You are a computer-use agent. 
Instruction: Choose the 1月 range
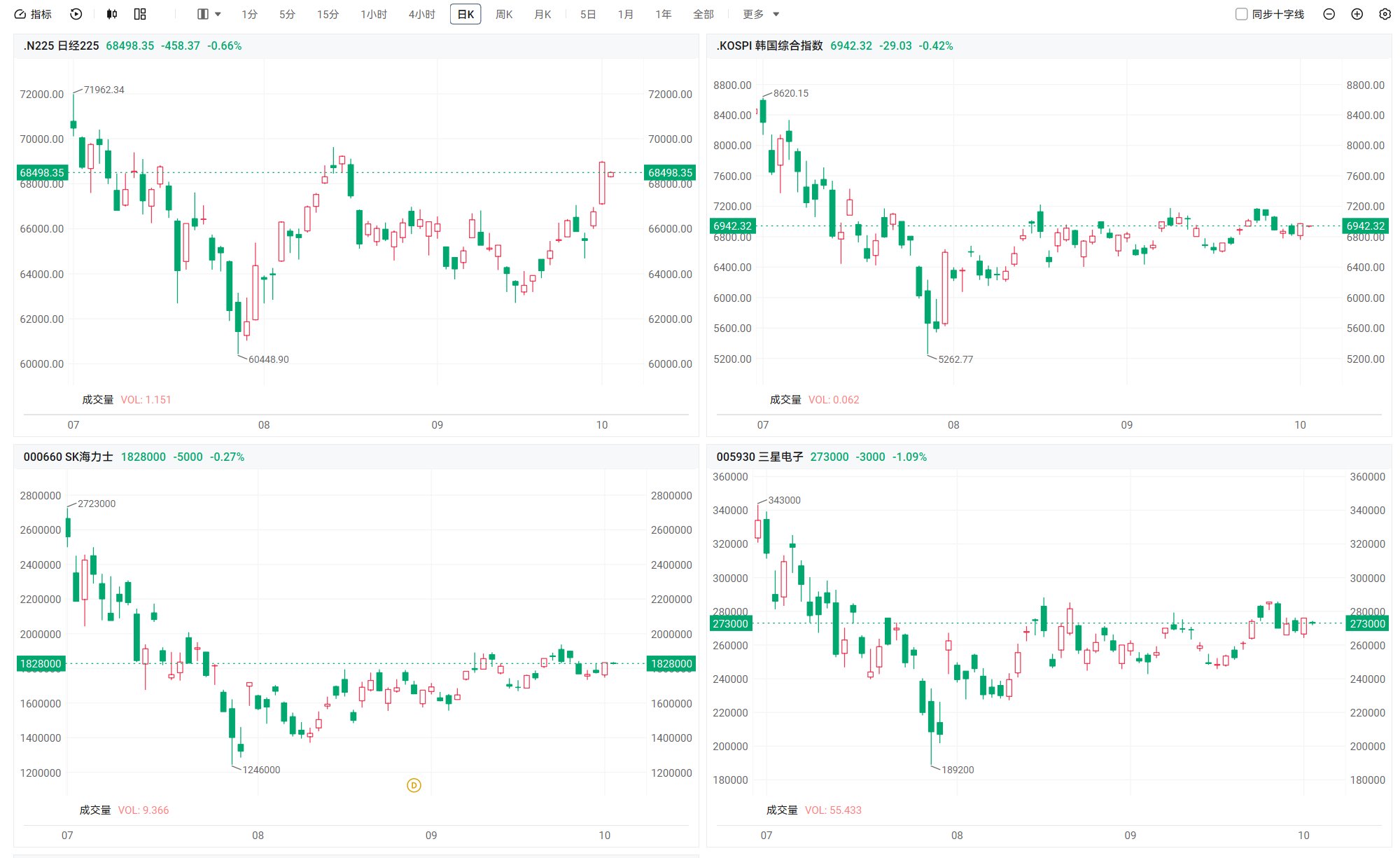(x=626, y=14)
